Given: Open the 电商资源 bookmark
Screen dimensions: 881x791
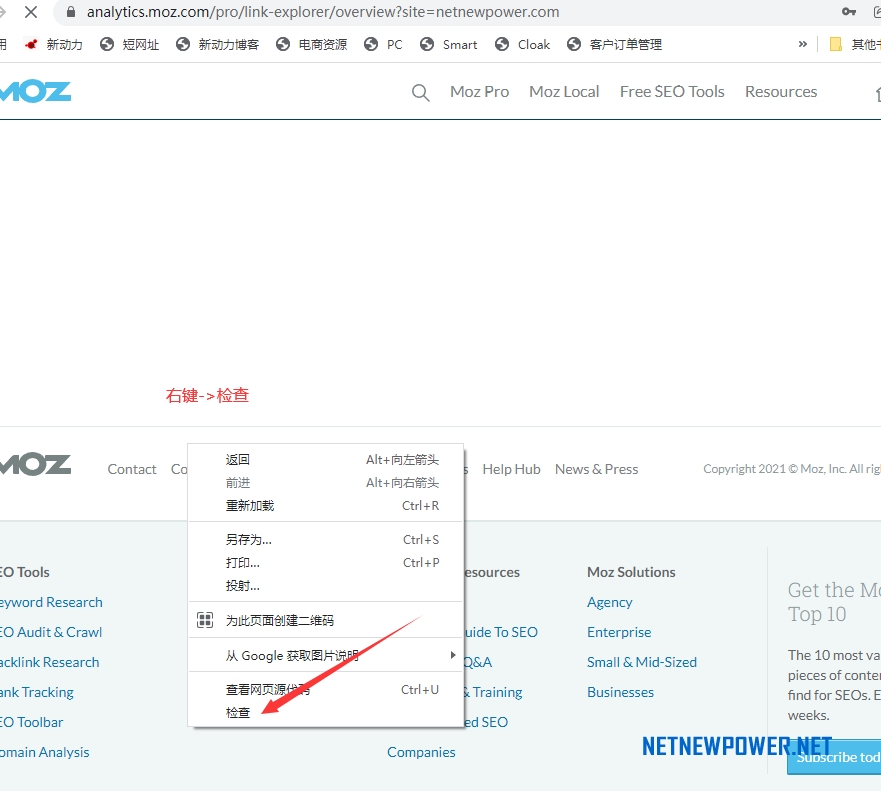Looking at the screenshot, I should click(311, 44).
